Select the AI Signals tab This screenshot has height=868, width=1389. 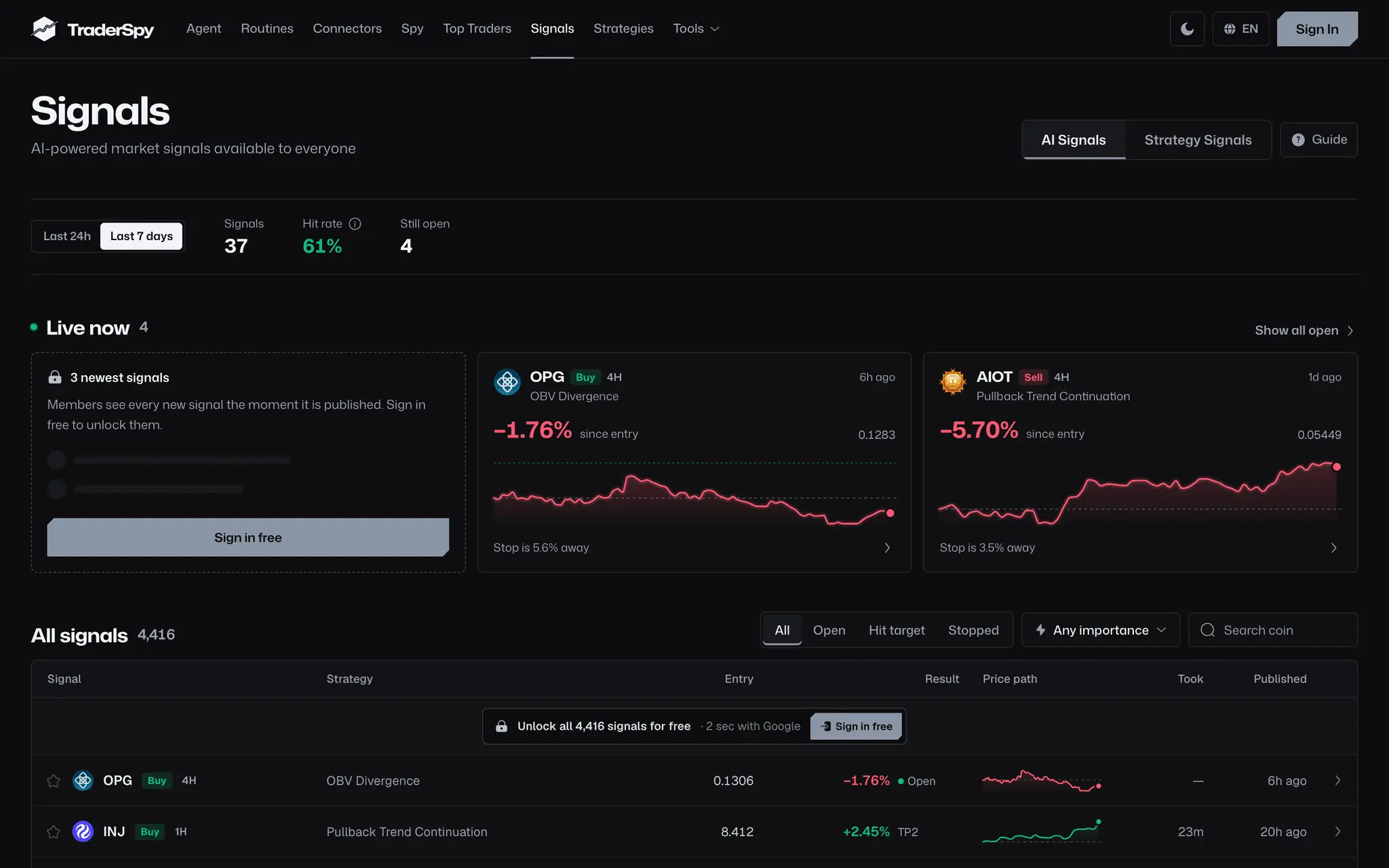tap(1074, 140)
